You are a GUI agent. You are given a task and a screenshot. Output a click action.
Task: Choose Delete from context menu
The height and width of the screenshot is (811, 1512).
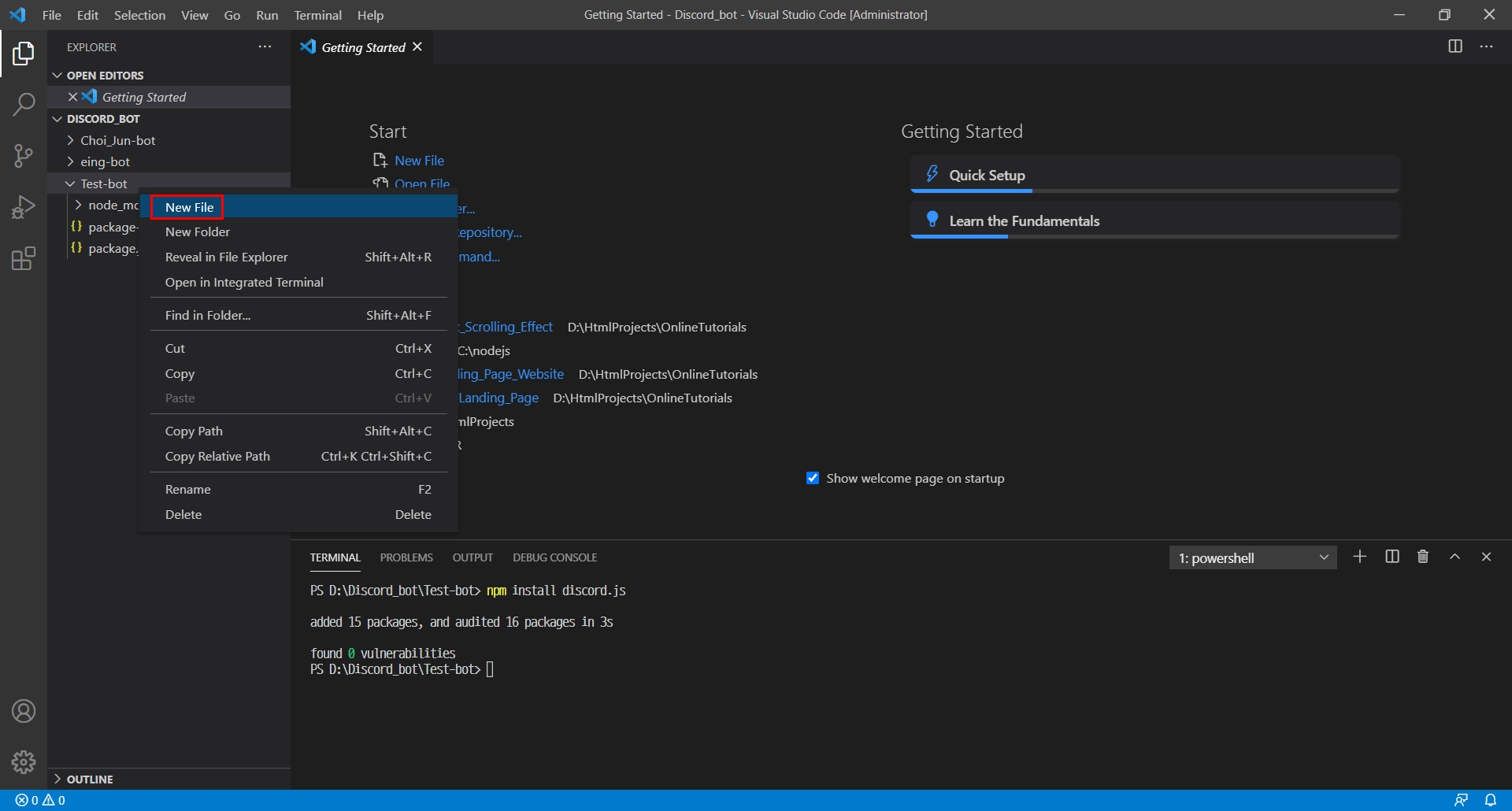pyautogui.click(x=298, y=514)
